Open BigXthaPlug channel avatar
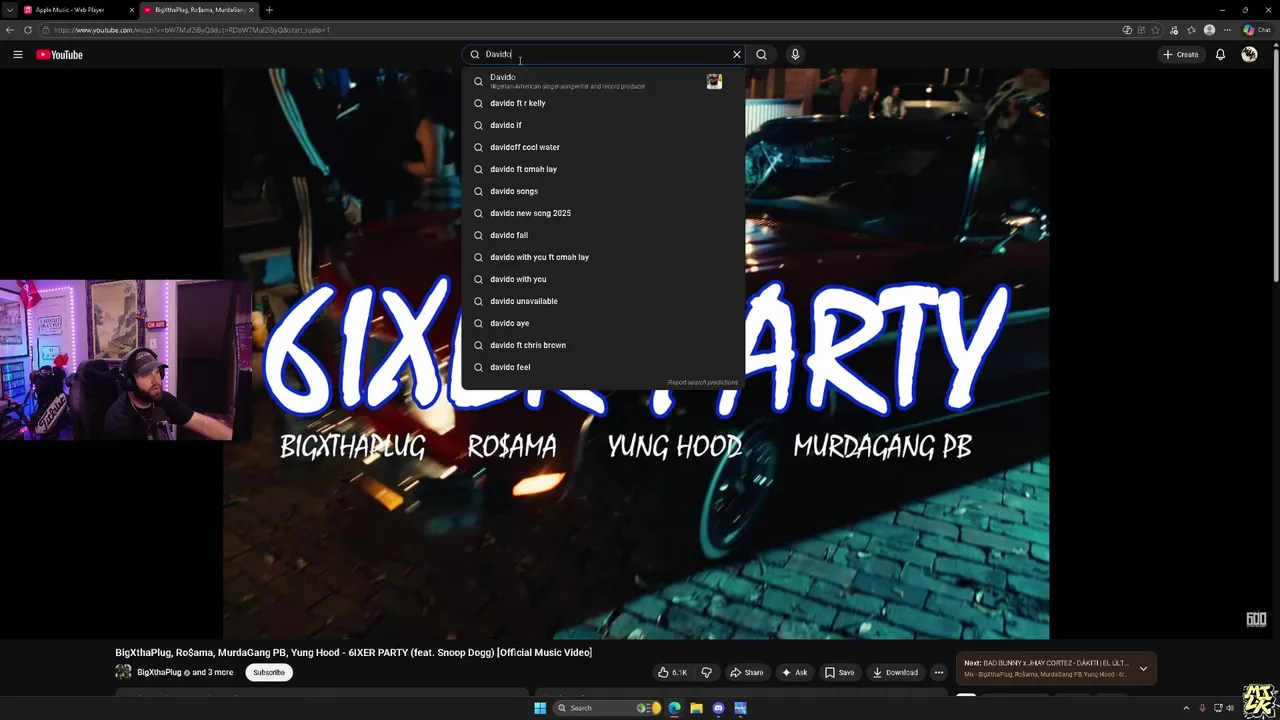 coord(123,672)
